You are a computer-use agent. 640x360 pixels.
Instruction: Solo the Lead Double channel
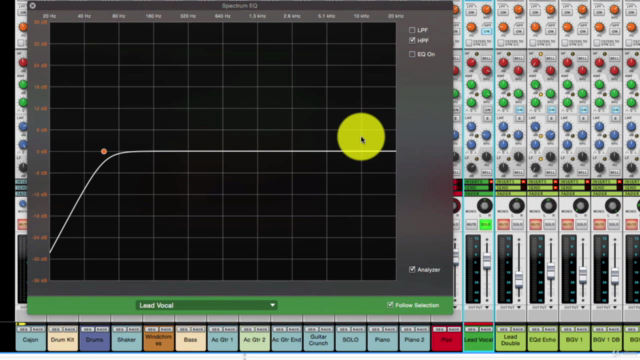(517, 224)
